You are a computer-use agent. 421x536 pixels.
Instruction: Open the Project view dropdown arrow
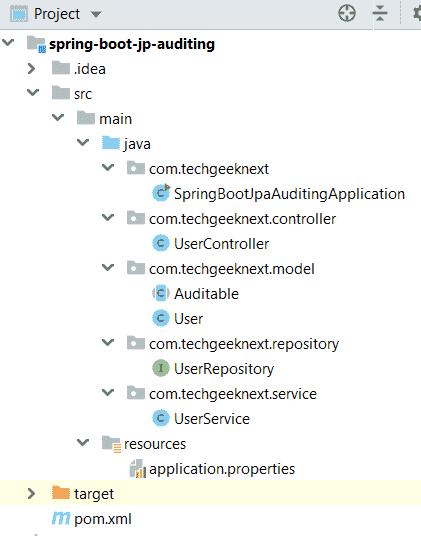(96, 14)
